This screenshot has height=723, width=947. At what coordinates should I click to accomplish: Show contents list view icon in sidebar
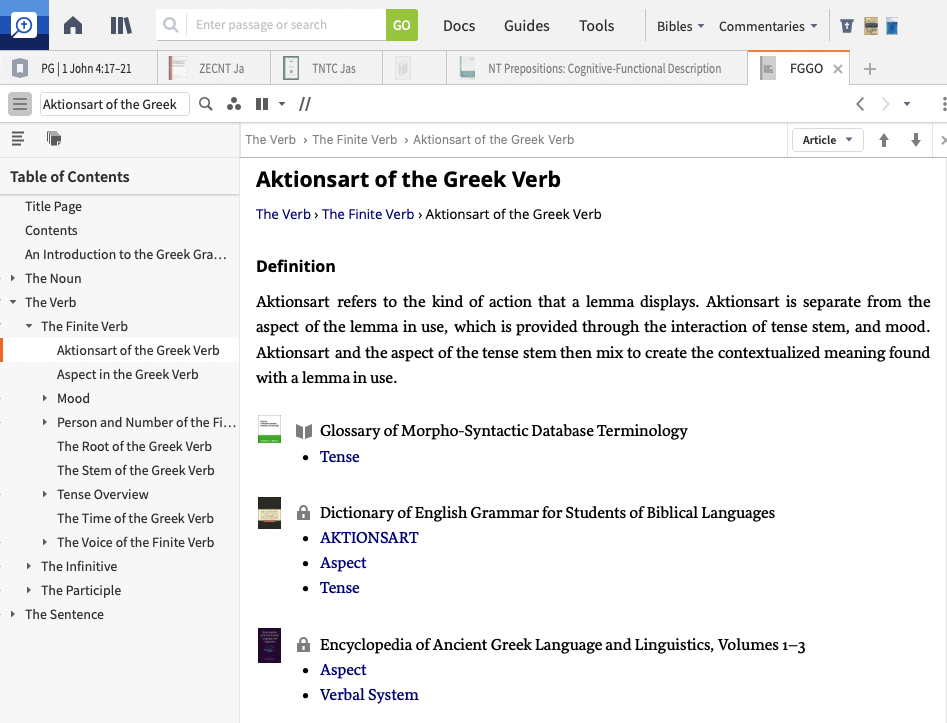click(18, 138)
